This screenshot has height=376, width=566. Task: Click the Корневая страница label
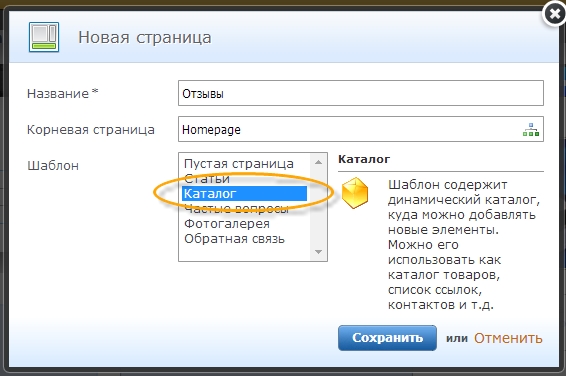pyautogui.click(x=91, y=130)
